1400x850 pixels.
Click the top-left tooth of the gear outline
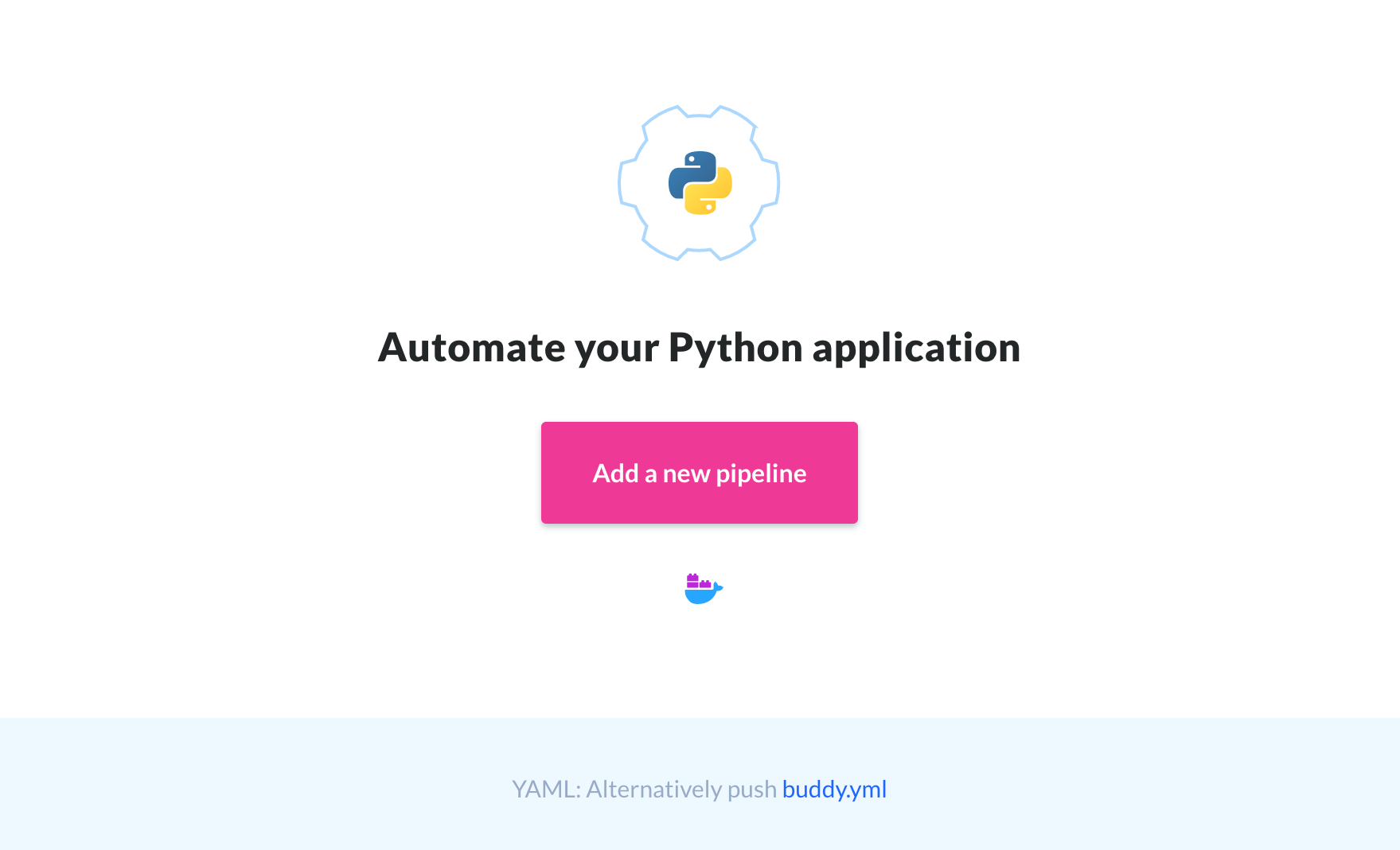point(659,119)
